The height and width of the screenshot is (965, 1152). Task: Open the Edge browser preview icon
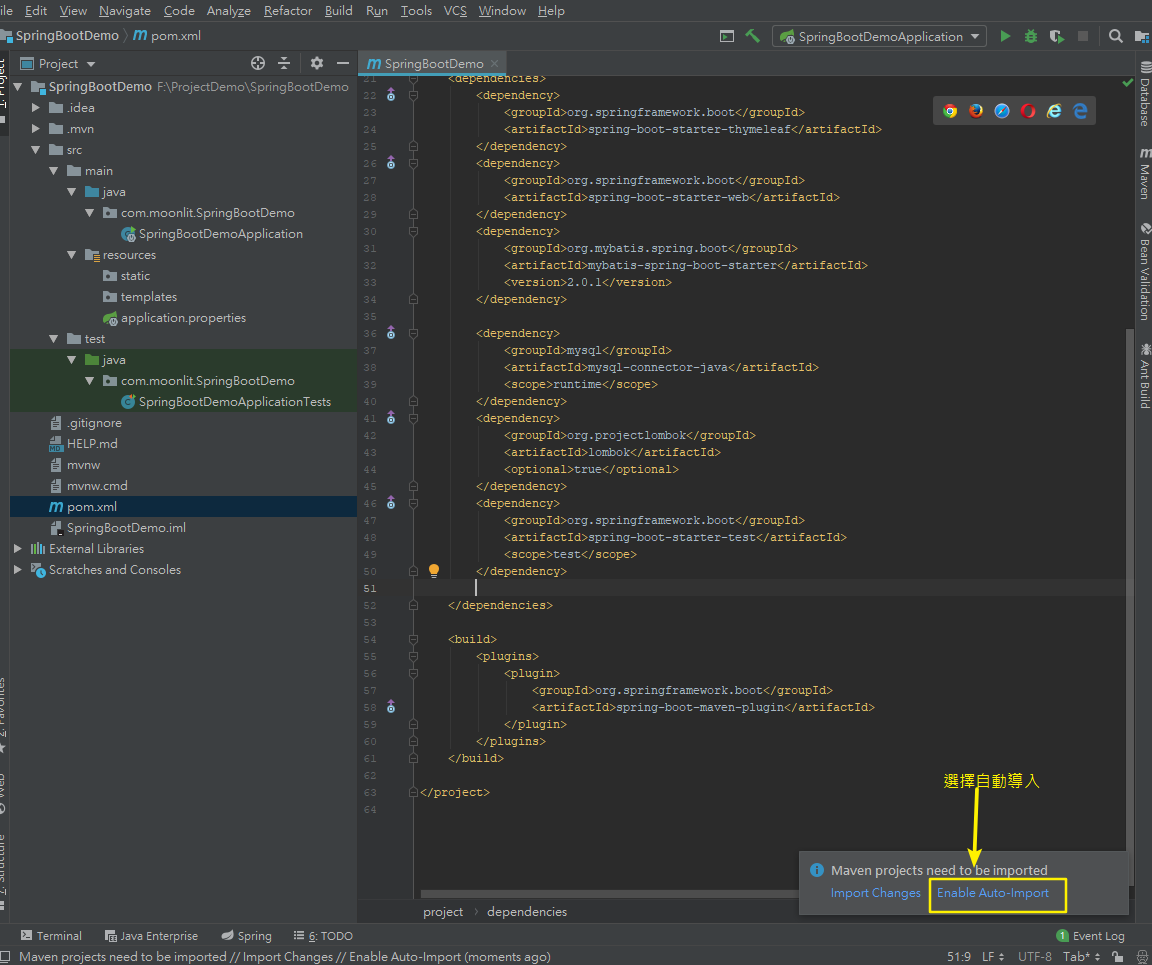[x=1080, y=111]
